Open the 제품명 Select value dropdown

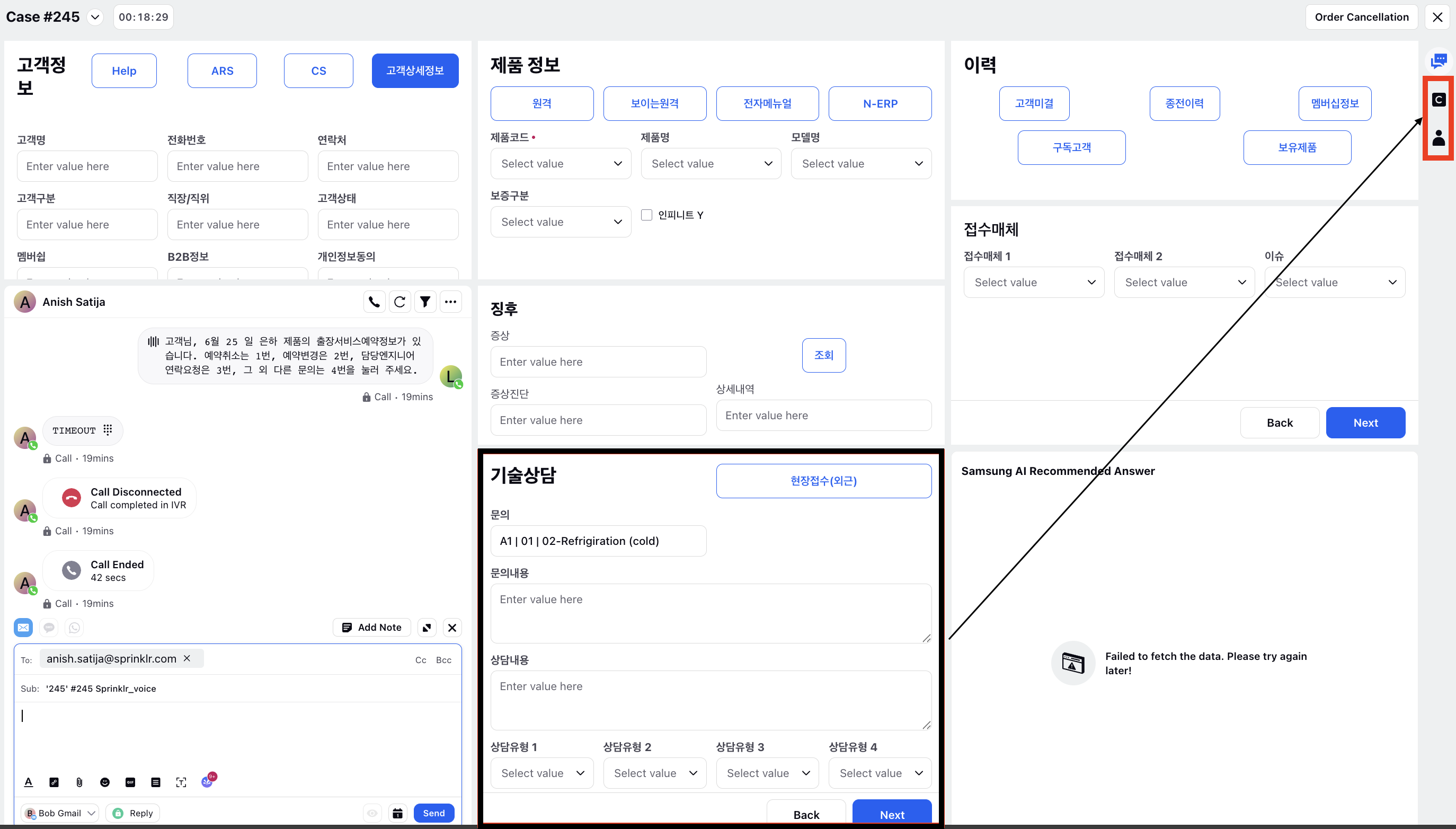point(711,163)
